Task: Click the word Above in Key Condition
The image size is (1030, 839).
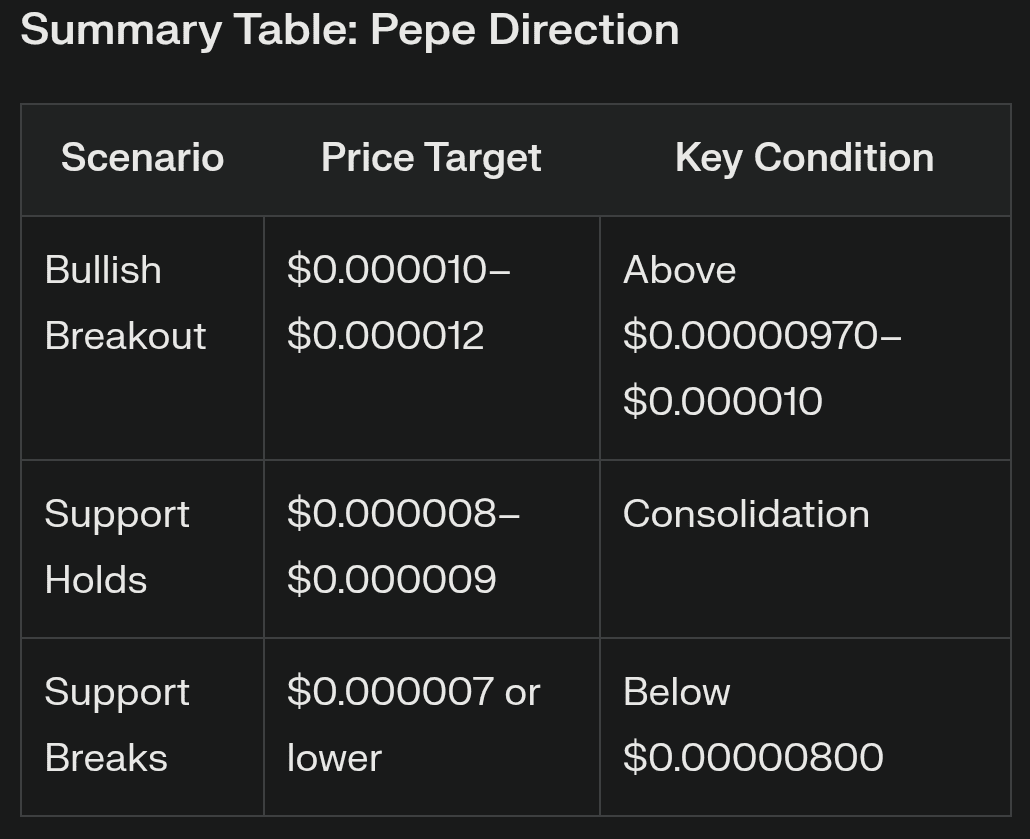Action: coord(679,270)
